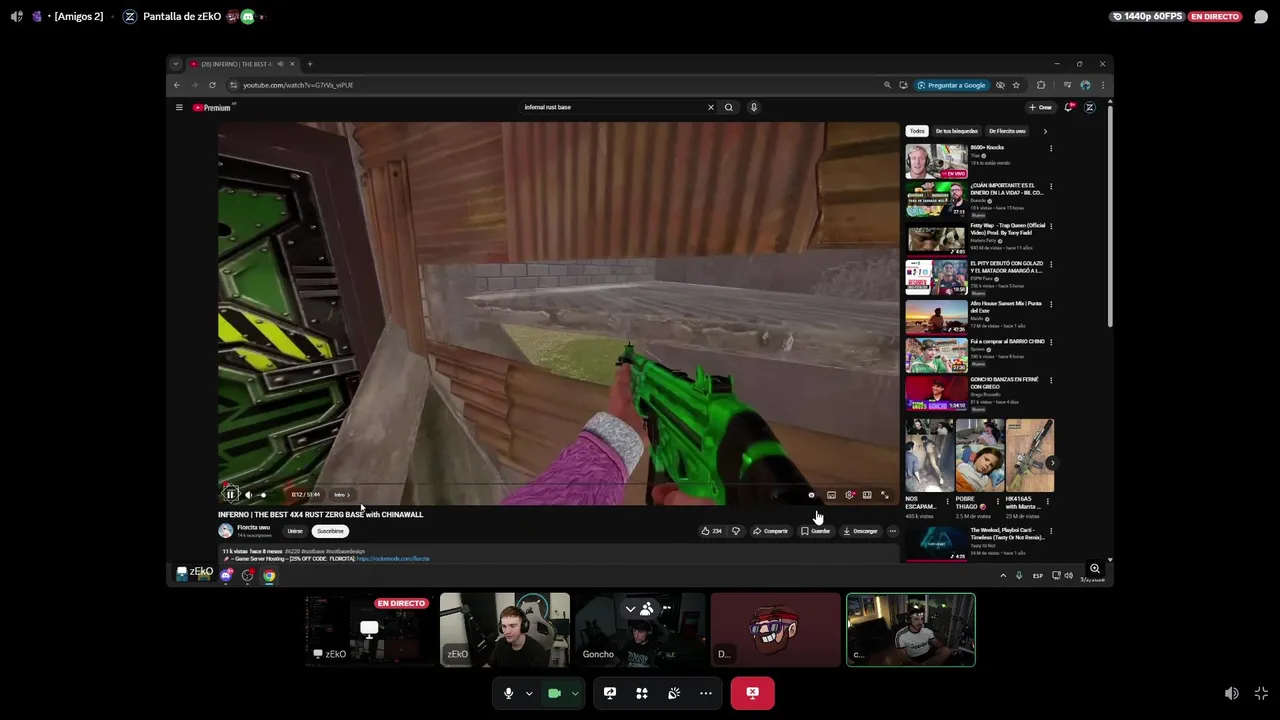
Task: Click Discord speaker icon at top left
Action: tap(16, 16)
